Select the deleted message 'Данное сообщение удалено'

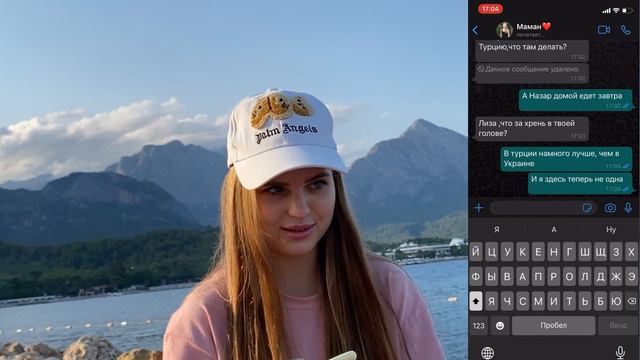pos(532,73)
